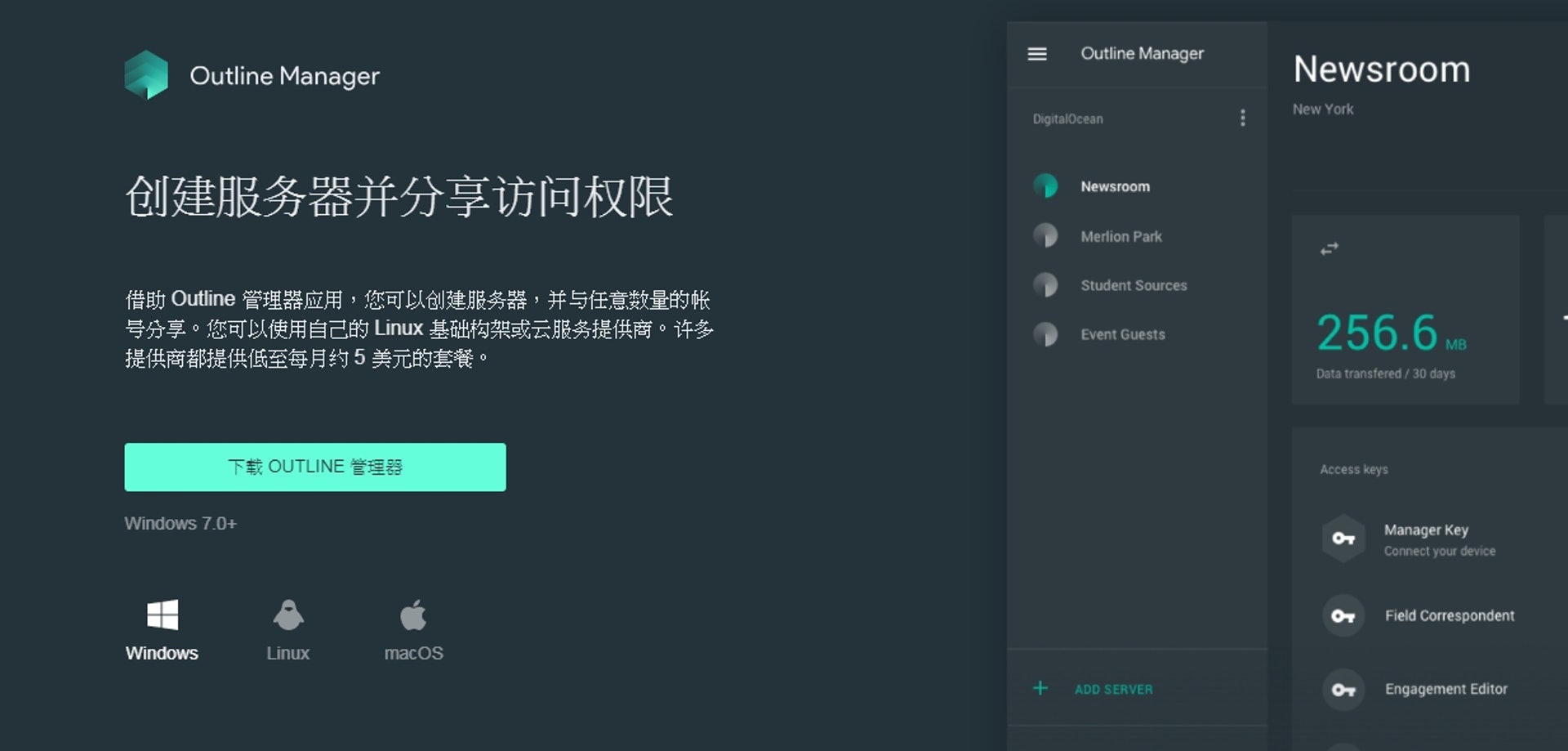The width and height of the screenshot is (1568, 751).
Task: Select the Windows platform icon
Action: (163, 615)
